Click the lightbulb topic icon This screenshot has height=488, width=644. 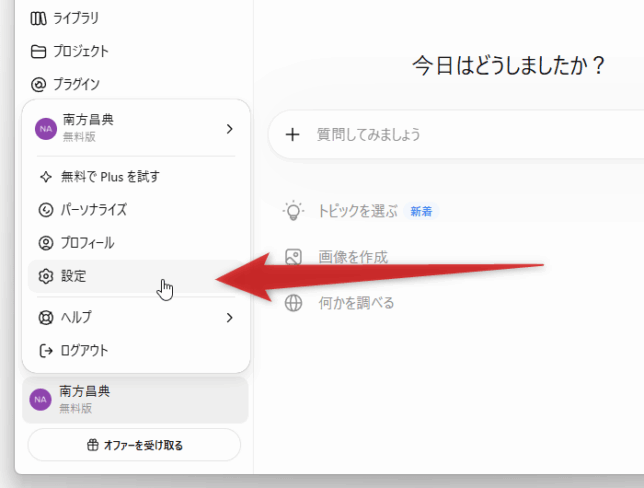point(293,210)
